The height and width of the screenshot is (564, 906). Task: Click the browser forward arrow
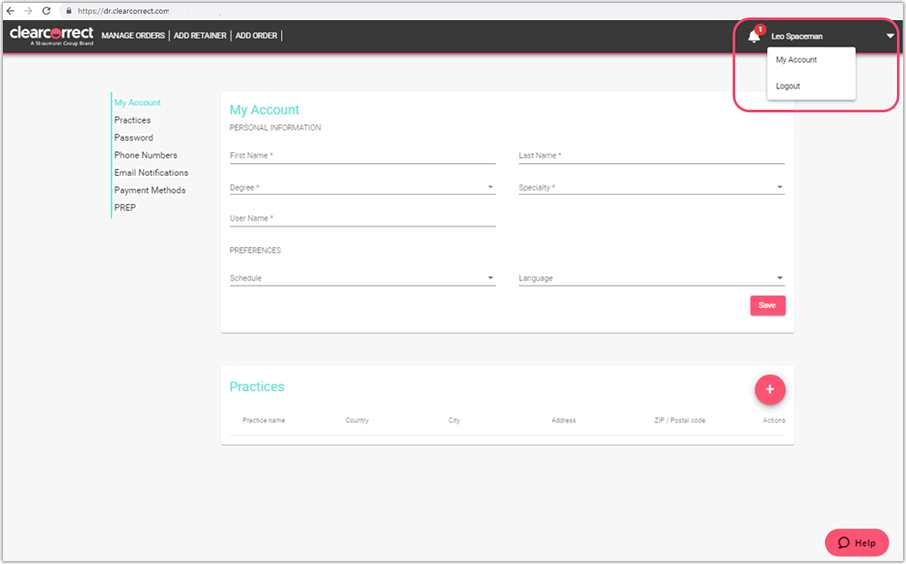(28, 10)
